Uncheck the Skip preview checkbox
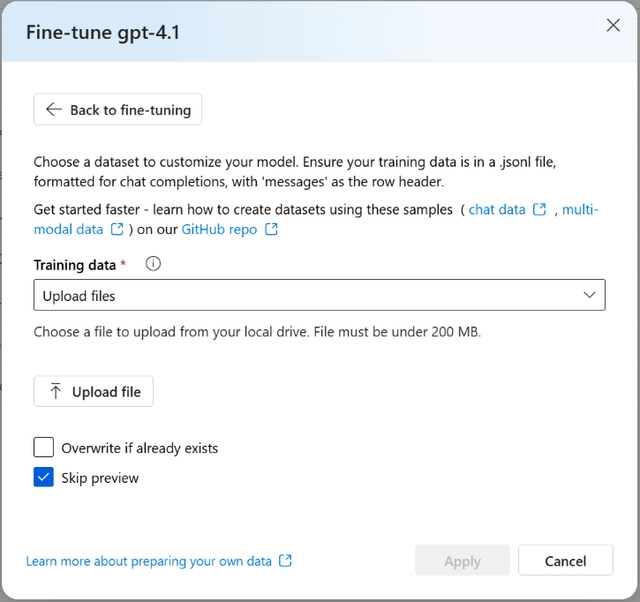This screenshot has width=640, height=602. pyautogui.click(x=44, y=478)
